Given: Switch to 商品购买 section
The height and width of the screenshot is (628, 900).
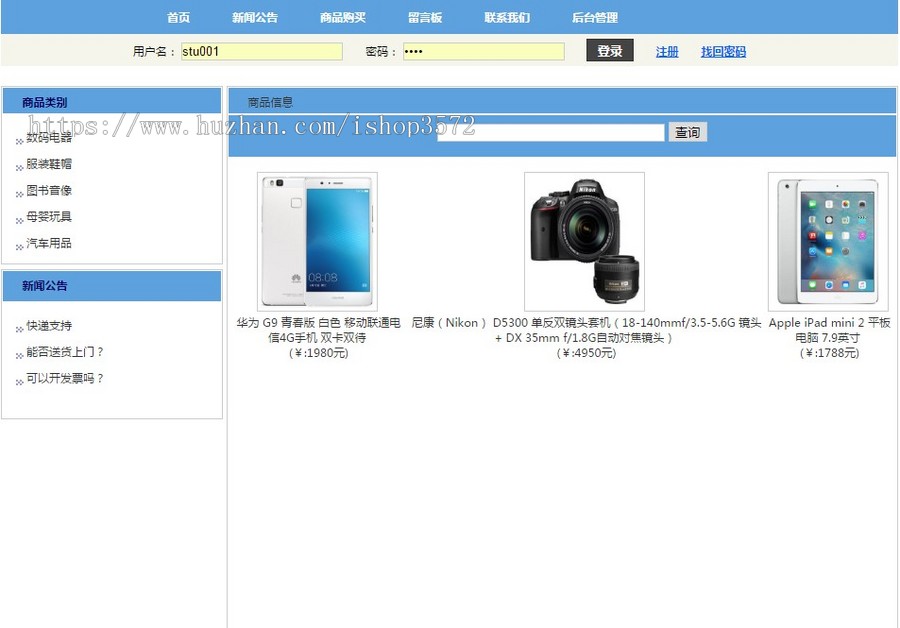Looking at the screenshot, I should click(x=344, y=17).
